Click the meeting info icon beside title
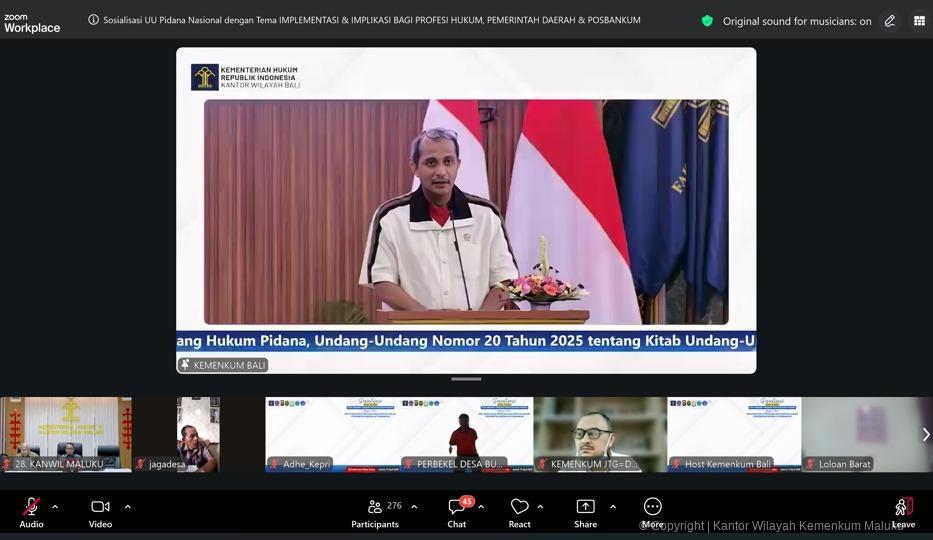This screenshot has height=540, width=933. coord(94,20)
